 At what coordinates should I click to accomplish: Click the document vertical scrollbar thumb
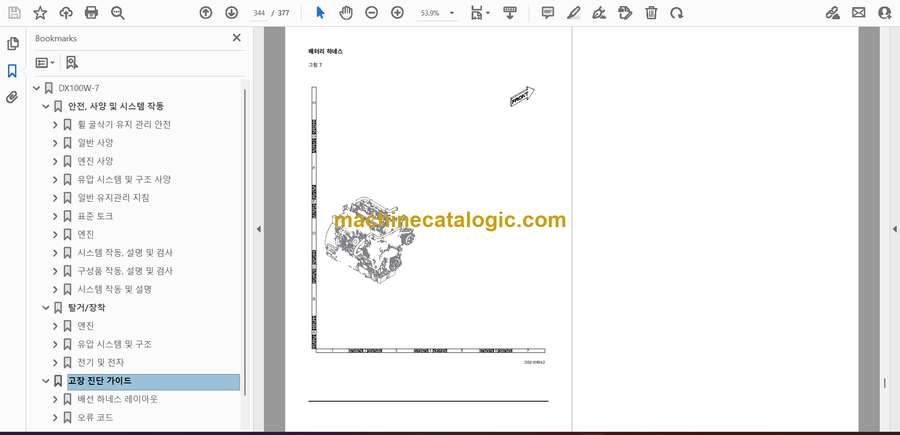[x=885, y=382]
